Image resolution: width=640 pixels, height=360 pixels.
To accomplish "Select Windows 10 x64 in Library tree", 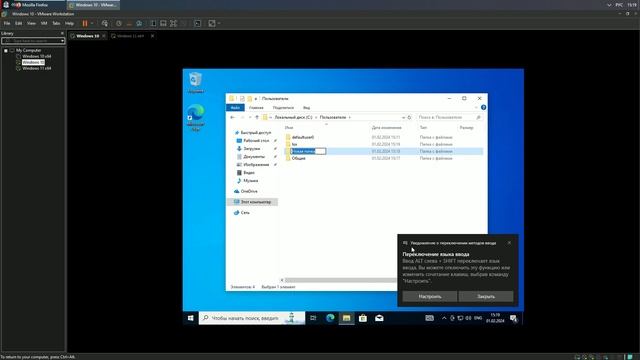I will [36, 56].
